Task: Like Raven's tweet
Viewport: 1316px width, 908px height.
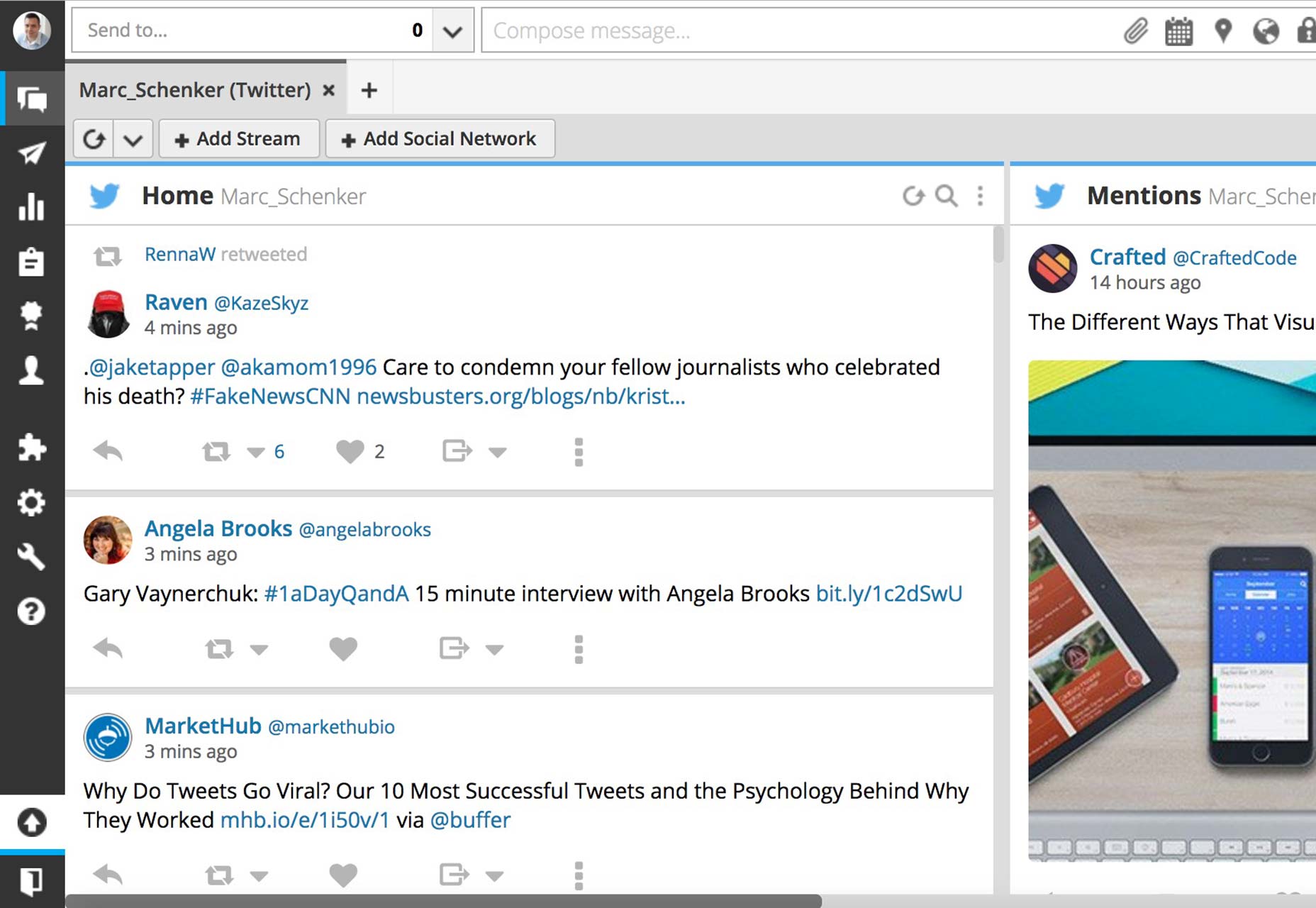Action: tap(350, 451)
